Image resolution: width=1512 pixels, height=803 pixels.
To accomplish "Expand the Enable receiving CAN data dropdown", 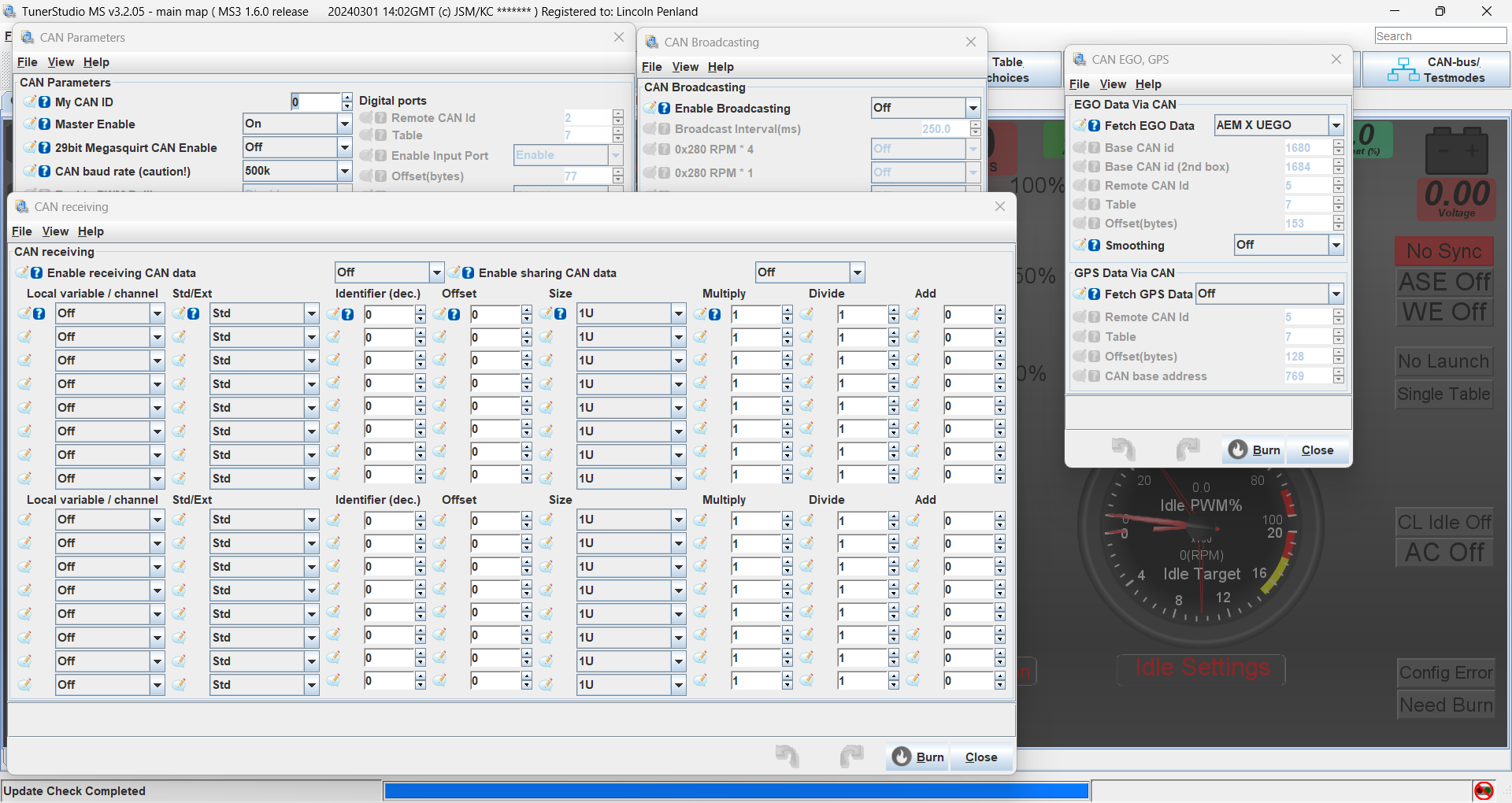I will (436, 273).
